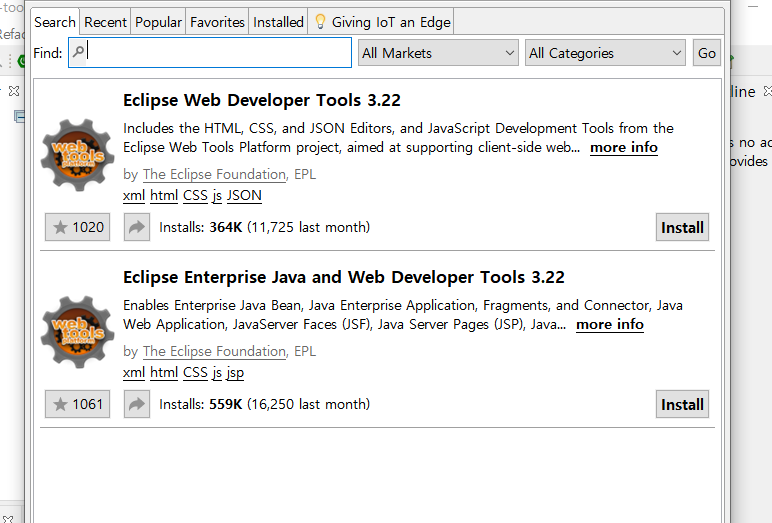
Task: Click the share arrow for Enterprise Java Tools
Action: point(137,404)
